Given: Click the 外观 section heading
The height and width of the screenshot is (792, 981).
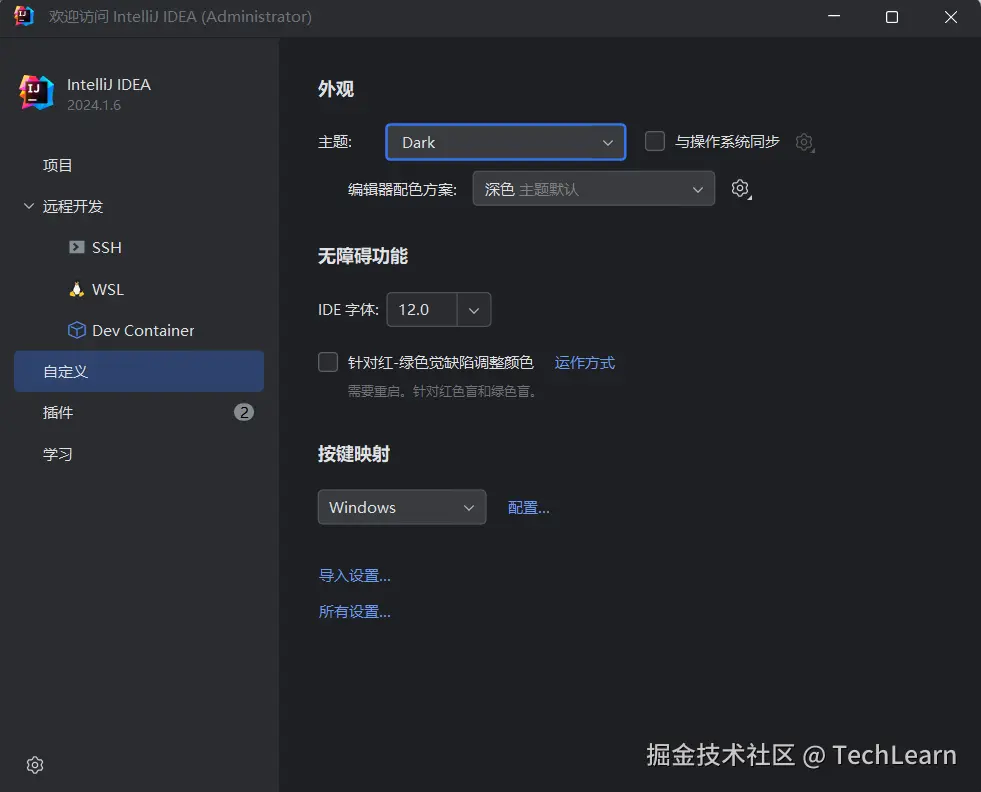Looking at the screenshot, I should [336, 89].
